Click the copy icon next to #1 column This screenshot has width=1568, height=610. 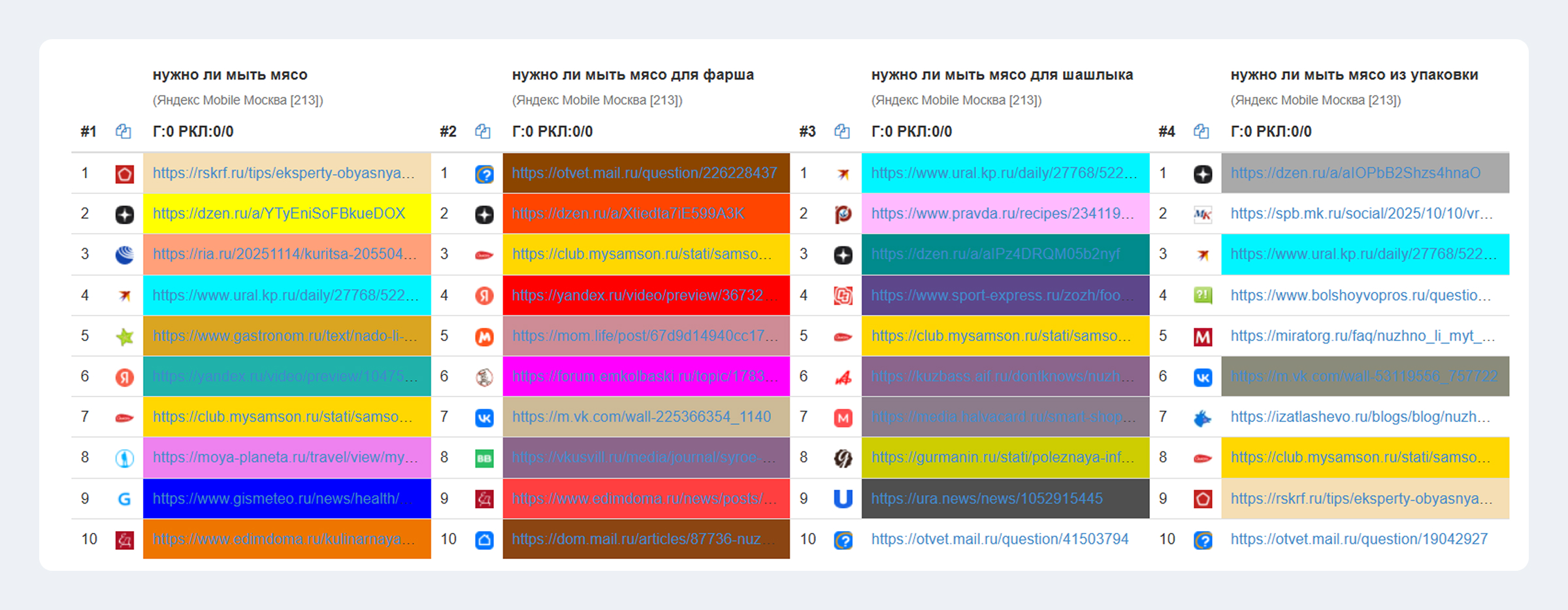[x=123, y=131]
